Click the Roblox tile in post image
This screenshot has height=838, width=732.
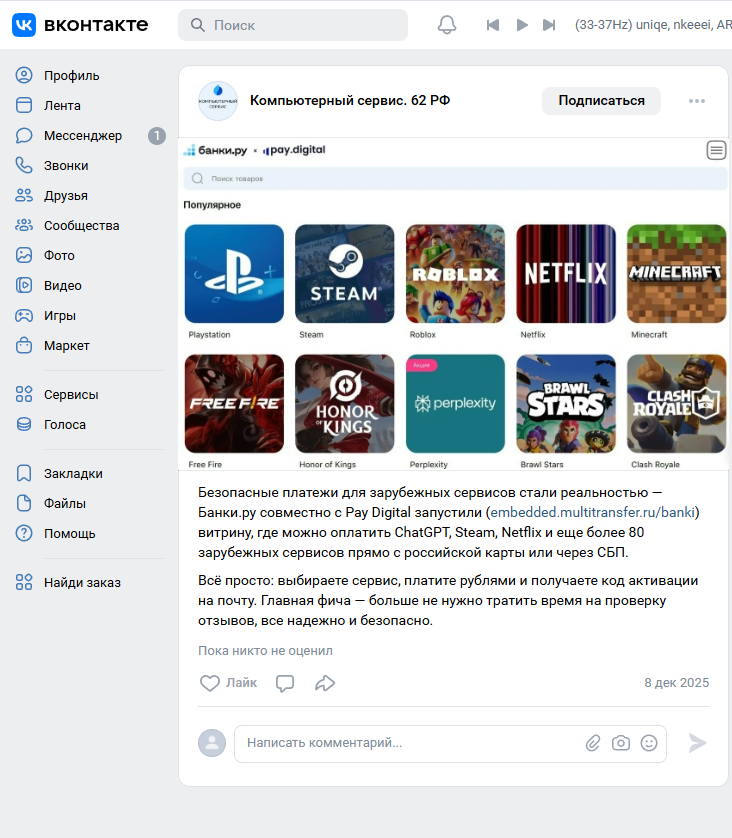pyautogui.click(x=455, y=274)
